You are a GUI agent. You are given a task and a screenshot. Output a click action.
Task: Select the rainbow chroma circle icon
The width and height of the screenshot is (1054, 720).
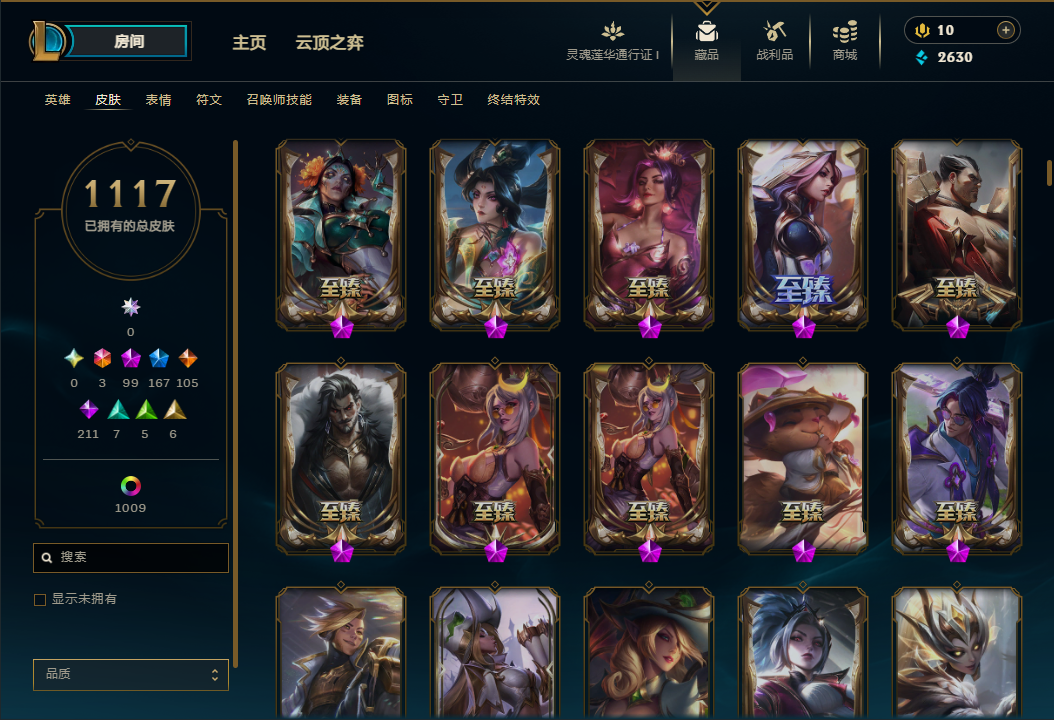click(130, 485)
